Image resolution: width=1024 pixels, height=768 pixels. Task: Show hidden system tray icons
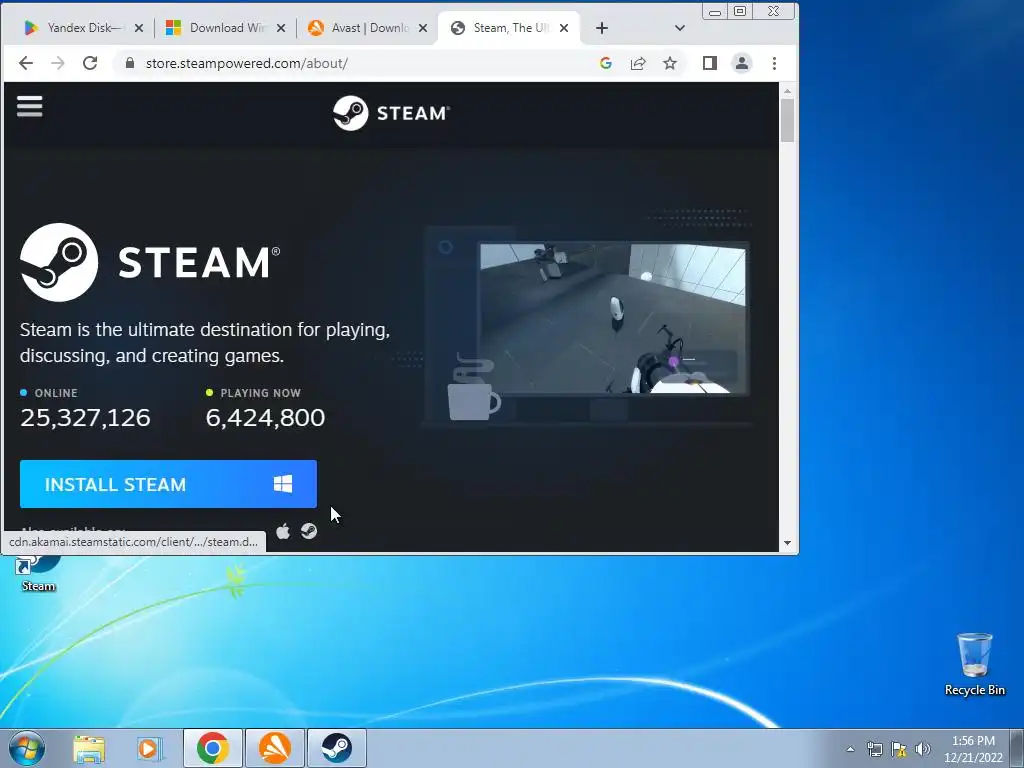tap(850, 749)
